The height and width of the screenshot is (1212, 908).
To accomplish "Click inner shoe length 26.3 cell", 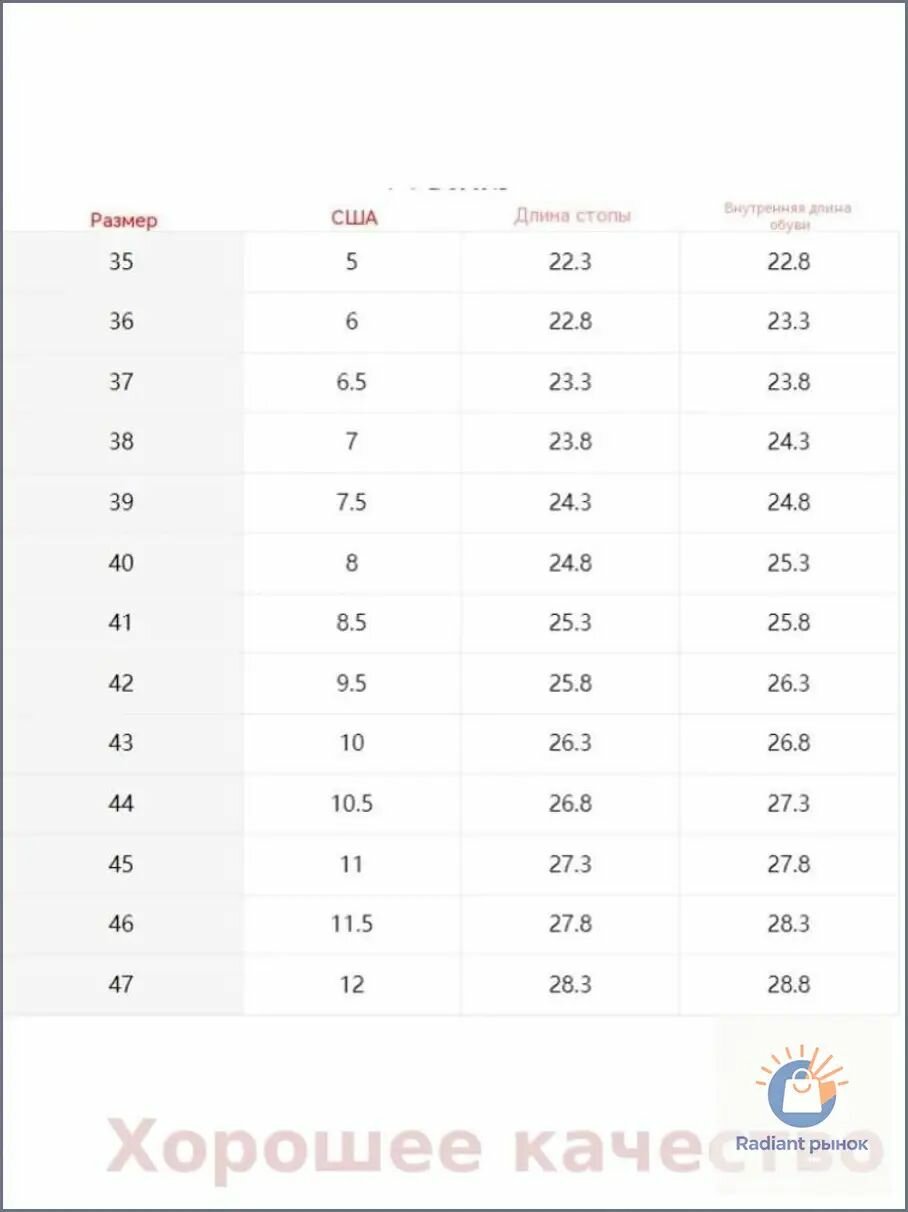I will click(x=789, y=683).
